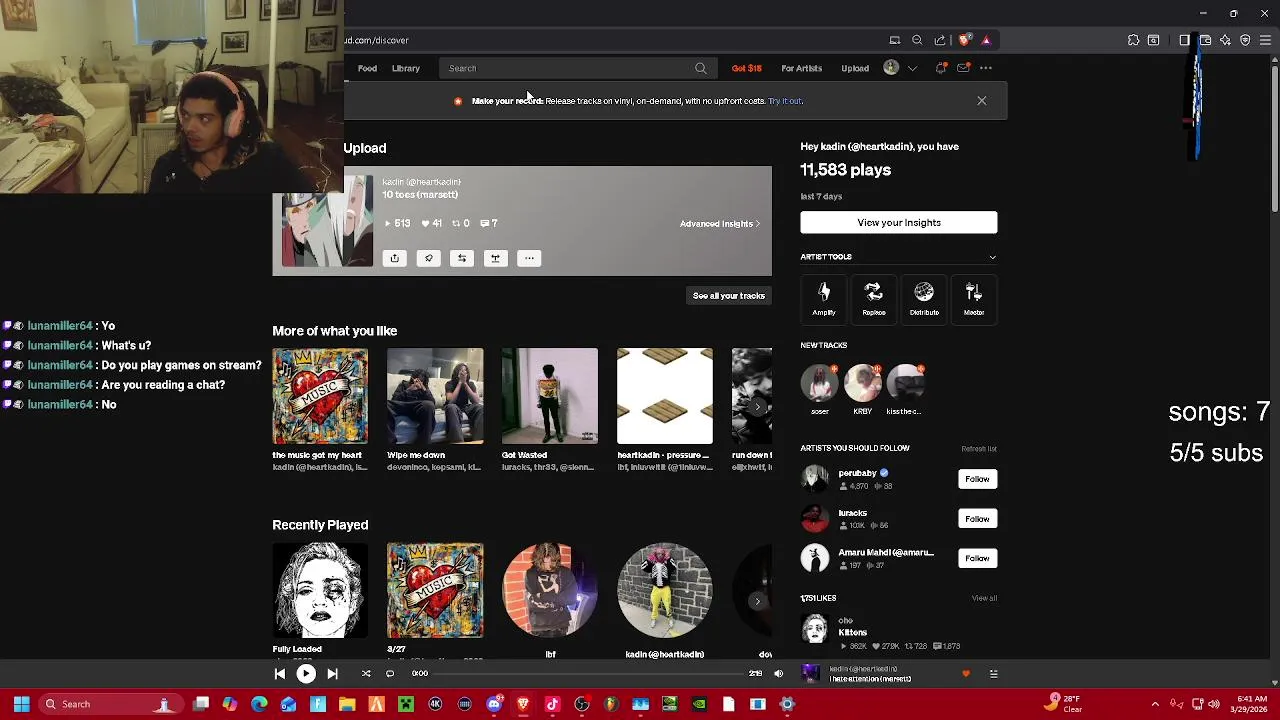Open the Windows Start menu
This screenshot has height=720, width=1280.
(x=21, y=704)
